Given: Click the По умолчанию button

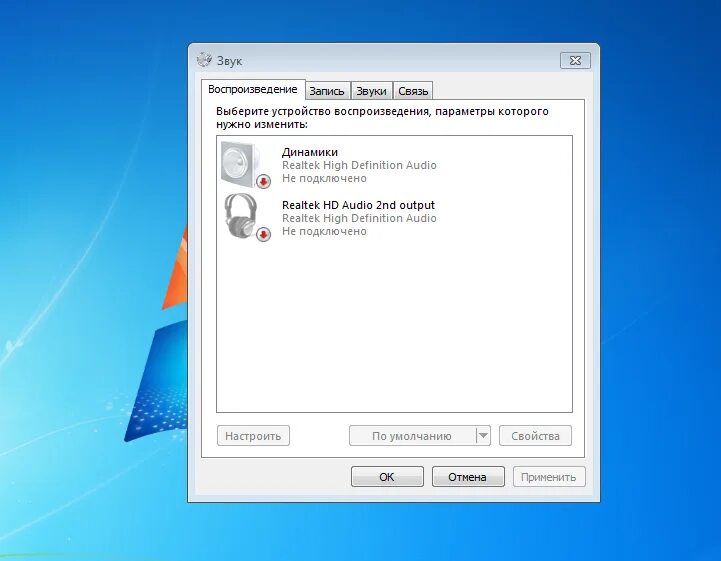Looking at the screenshot, I should point(412,435).
